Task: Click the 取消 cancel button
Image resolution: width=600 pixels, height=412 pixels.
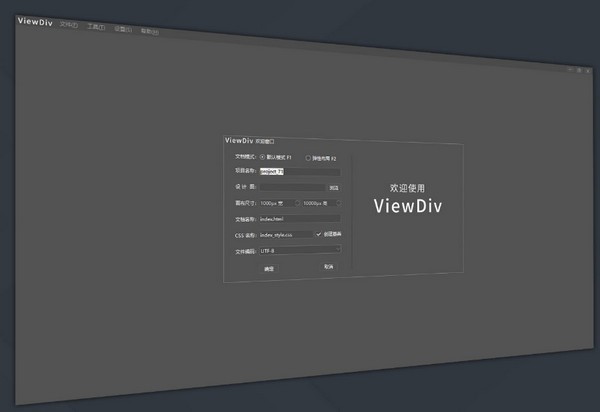Action: (x=329, y=267)
